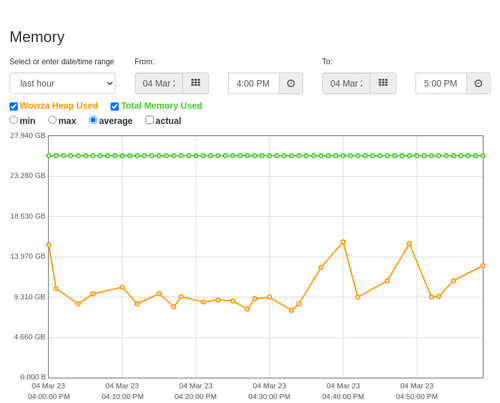The image size is (500, 403).
Task: Click the 04:30:00 PM axis label
Action: tap(269, 397)
